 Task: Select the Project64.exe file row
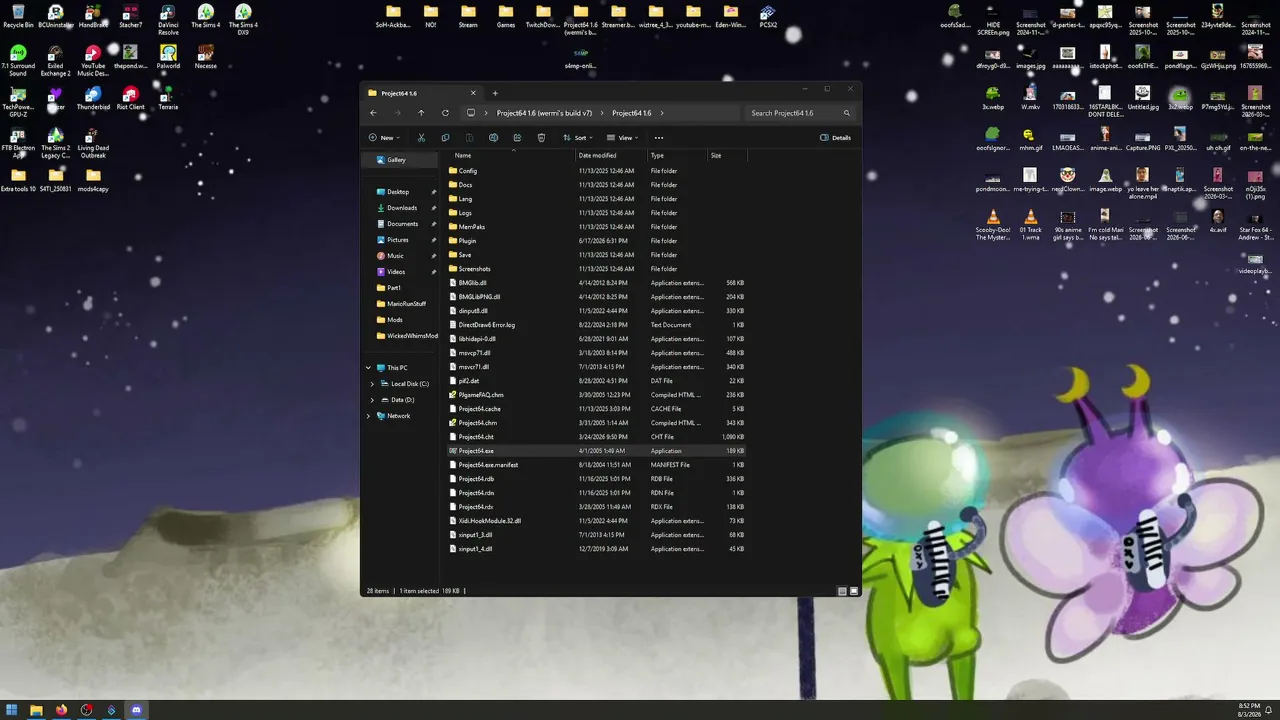597,451
